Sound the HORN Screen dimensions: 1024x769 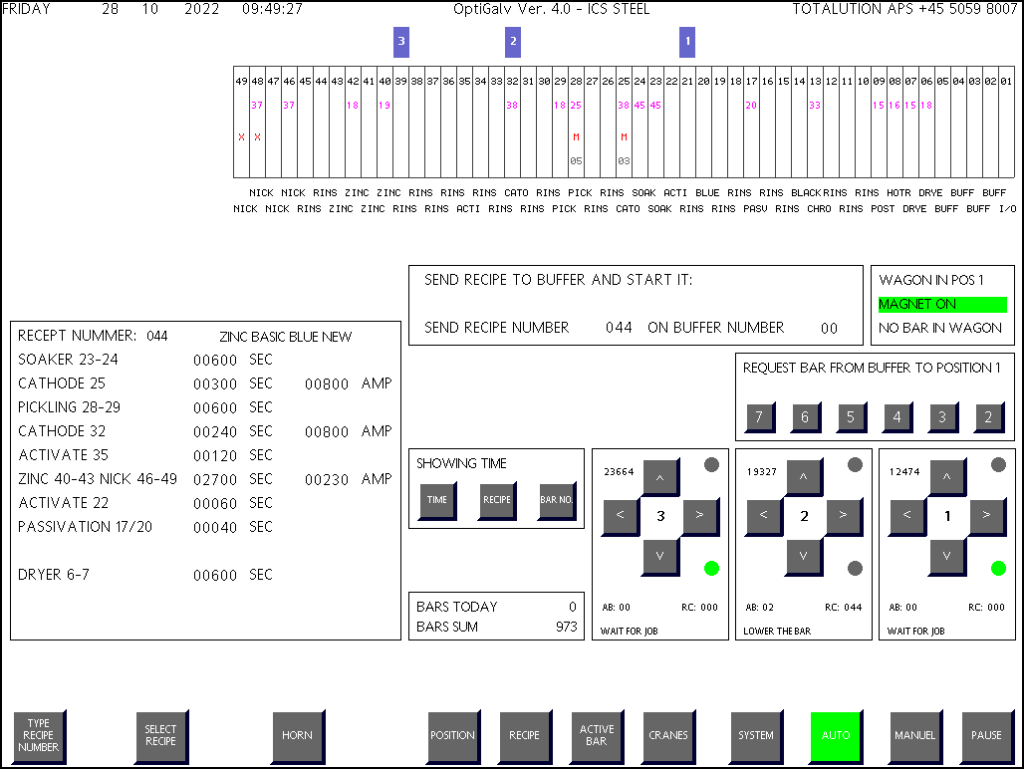(x=298, y=736)
